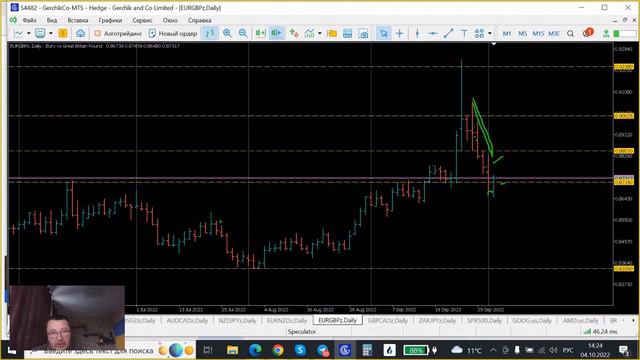Screen dimensions: 640x360
Task: Switch to the EURNZDz,Daily chart tab
Action: point(287,320)
